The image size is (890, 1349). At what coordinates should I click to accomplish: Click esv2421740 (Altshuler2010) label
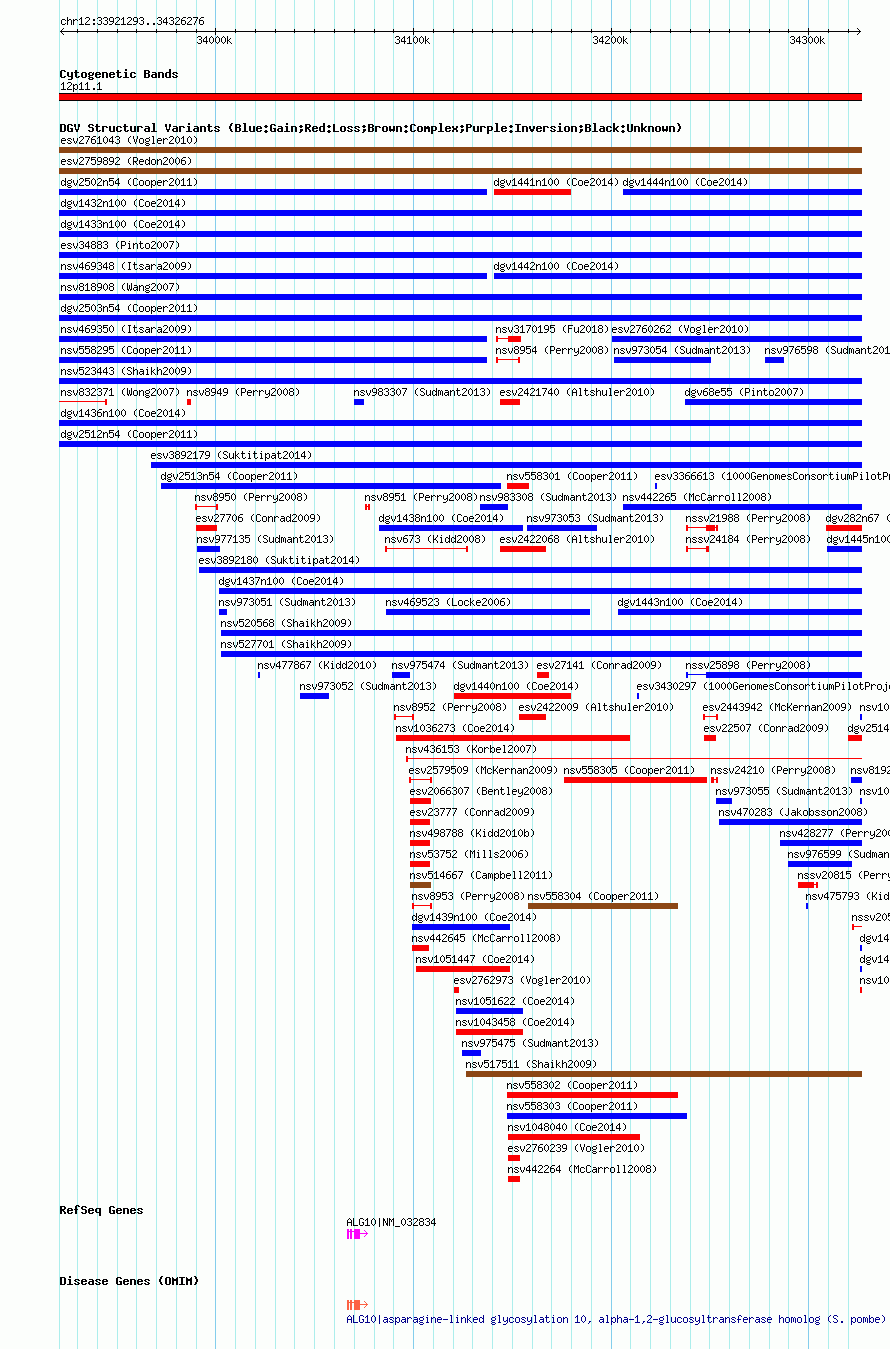point(577,392)
